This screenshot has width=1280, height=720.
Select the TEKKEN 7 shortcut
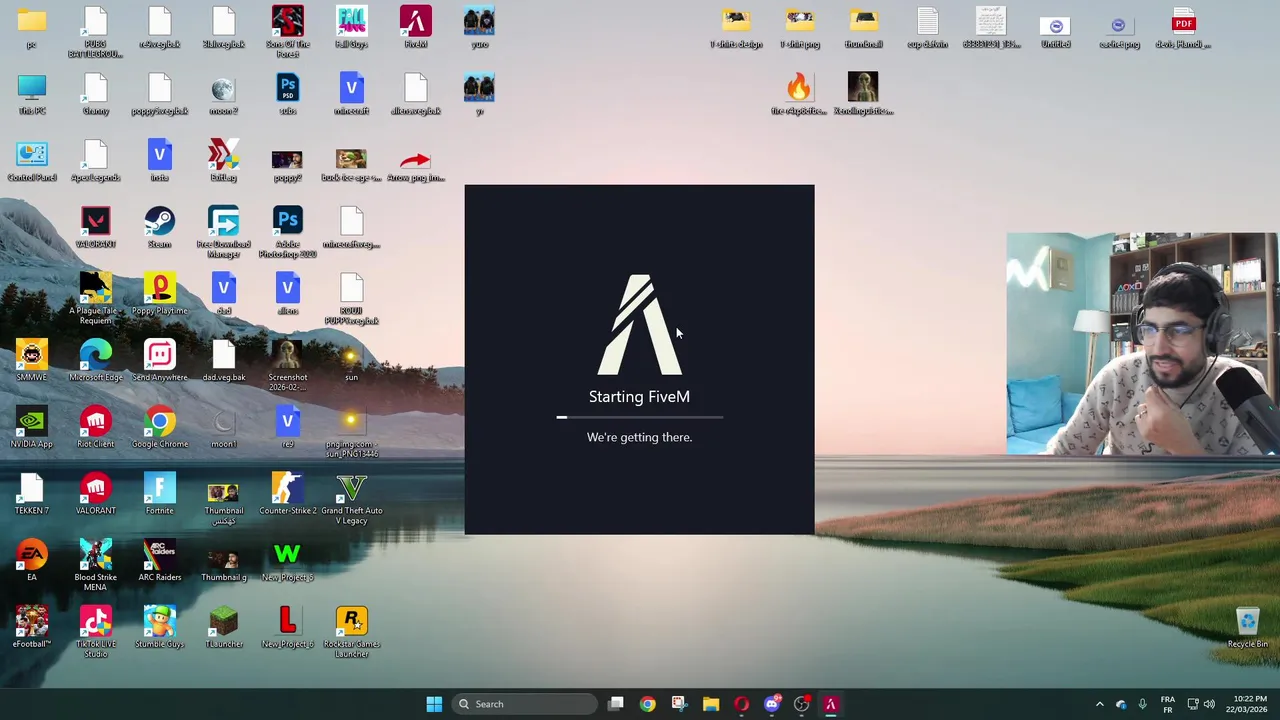31,494
